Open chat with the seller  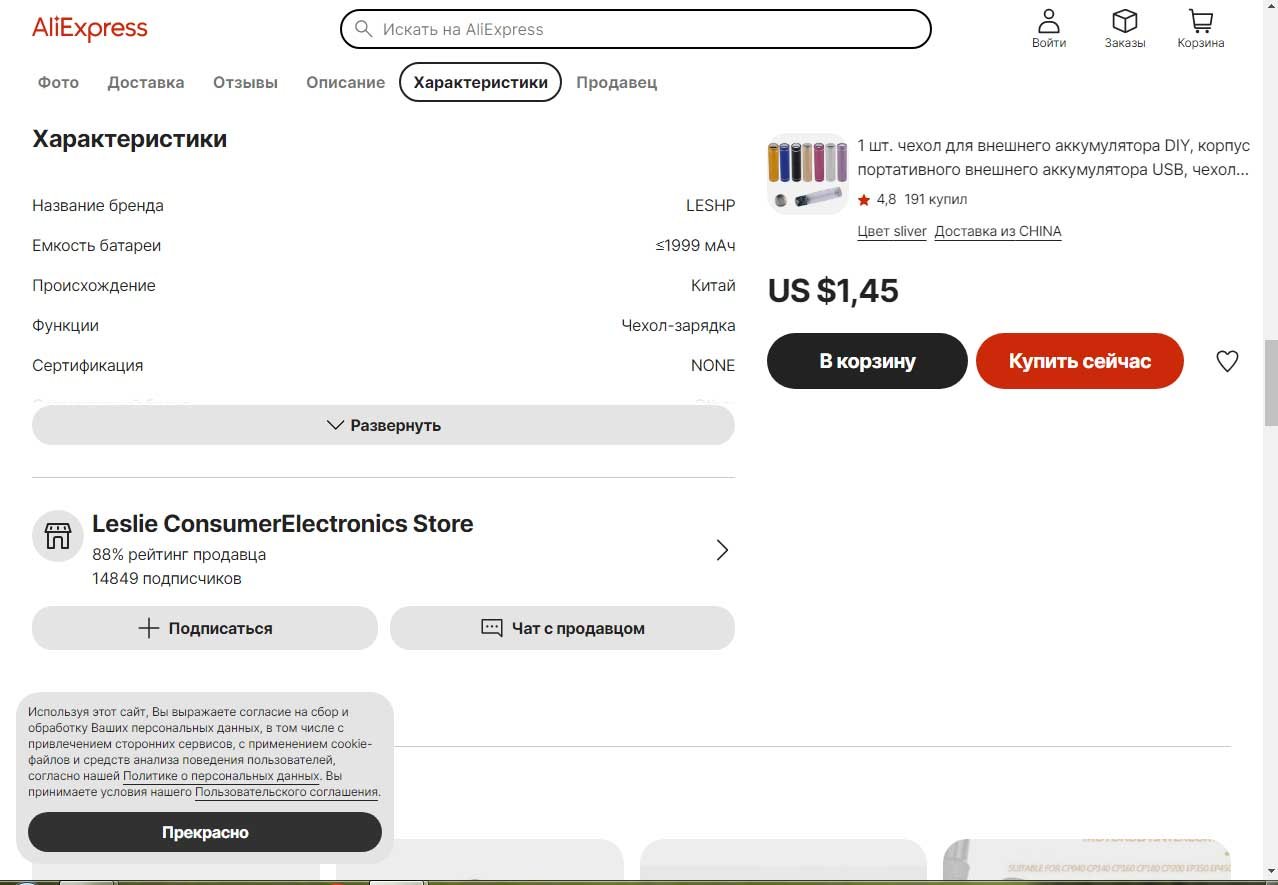pyautogui.click(x=562, y=628)
